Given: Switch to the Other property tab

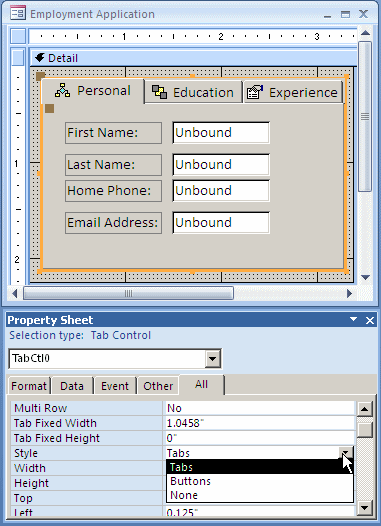Looking at the screenshot, I should pos(158,386).
